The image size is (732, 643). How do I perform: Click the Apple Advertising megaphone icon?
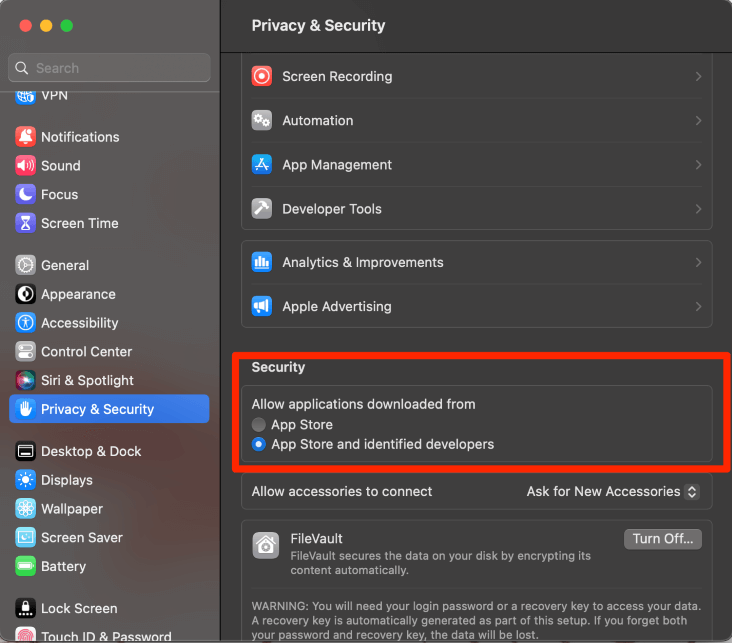262,306
